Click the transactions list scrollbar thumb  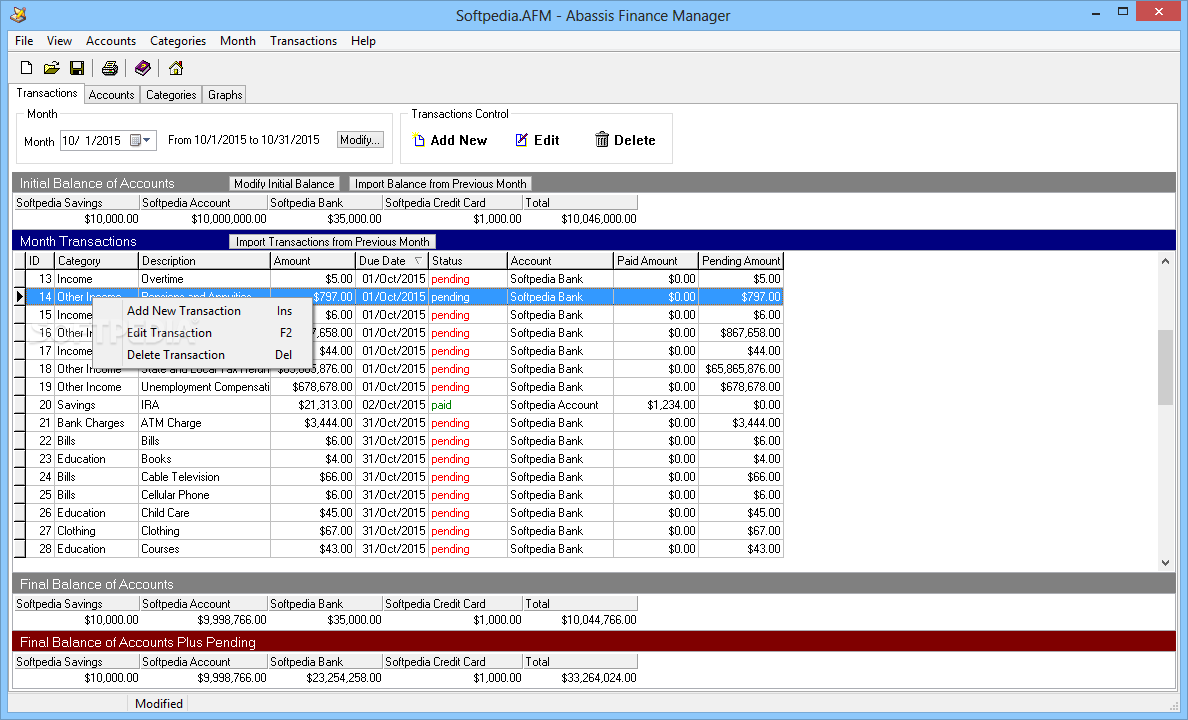[x=1165, y=368]
